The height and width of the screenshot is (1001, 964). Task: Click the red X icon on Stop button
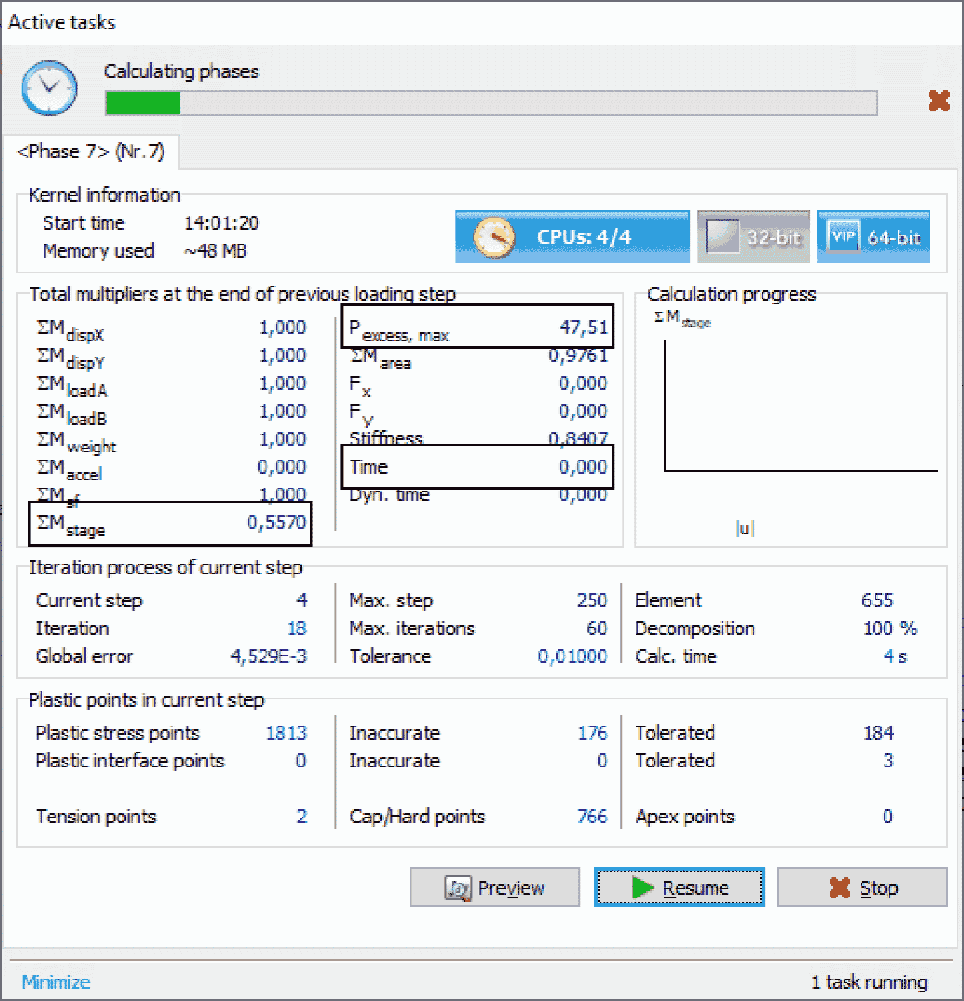coord(840,887)
